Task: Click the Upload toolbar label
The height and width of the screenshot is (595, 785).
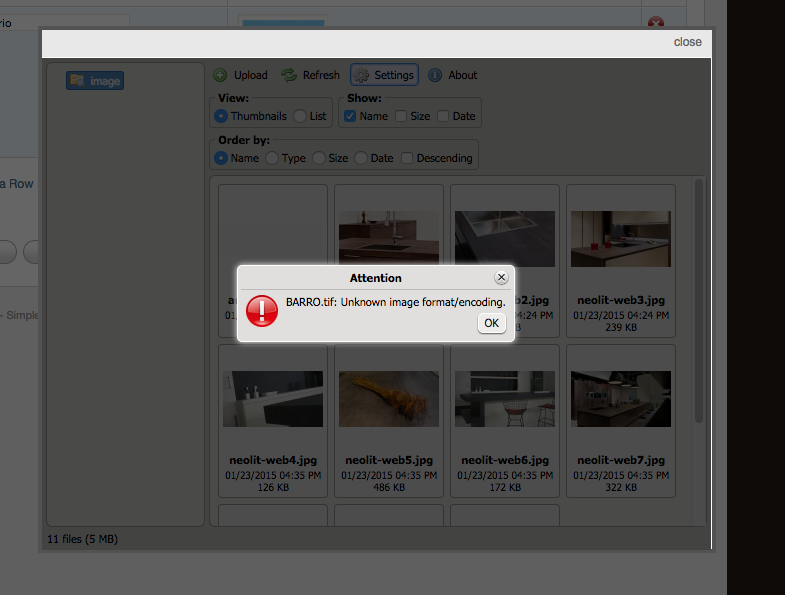Action: [251, 75]
